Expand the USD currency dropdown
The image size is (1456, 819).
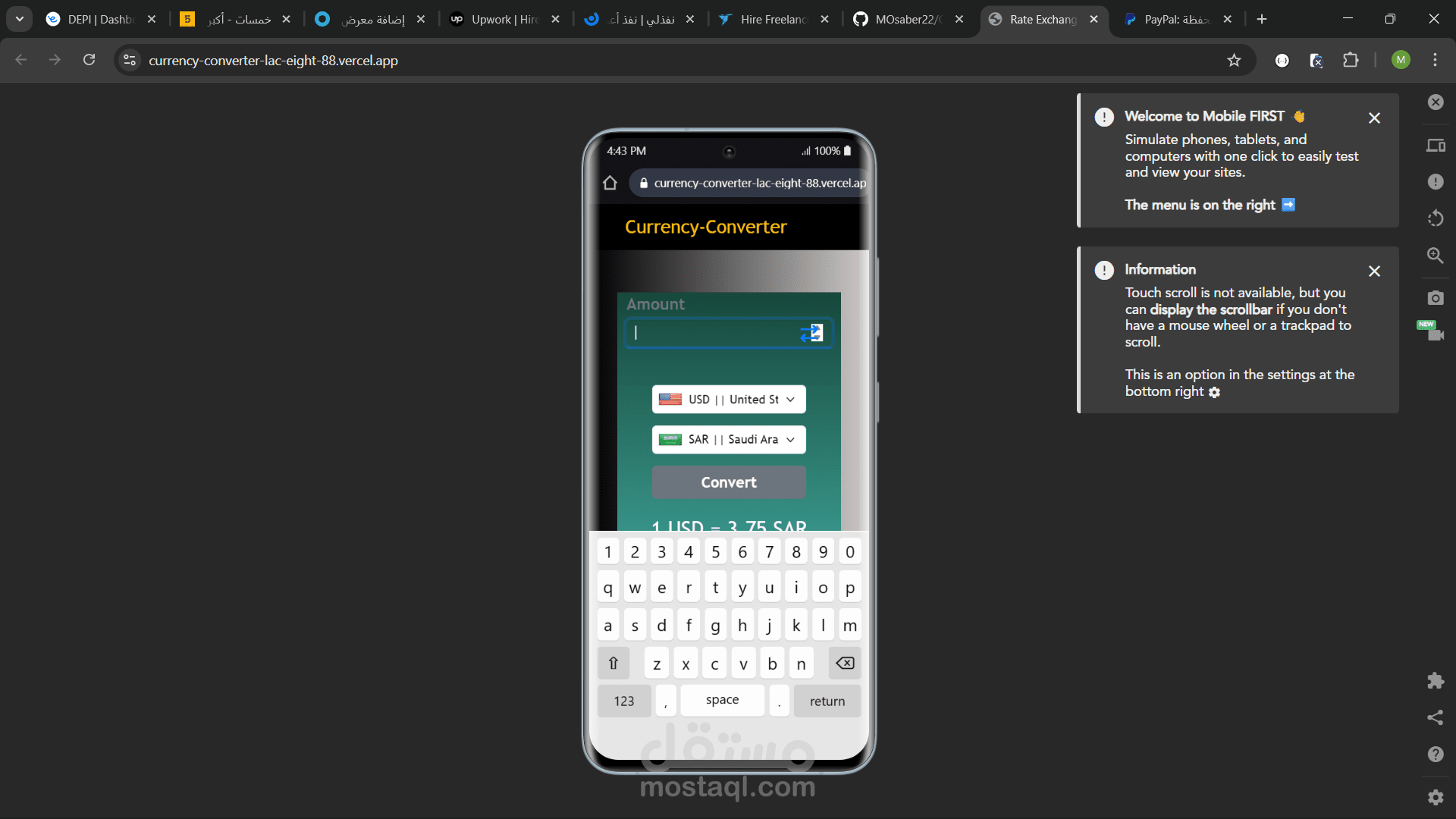[x=728, y=400]
